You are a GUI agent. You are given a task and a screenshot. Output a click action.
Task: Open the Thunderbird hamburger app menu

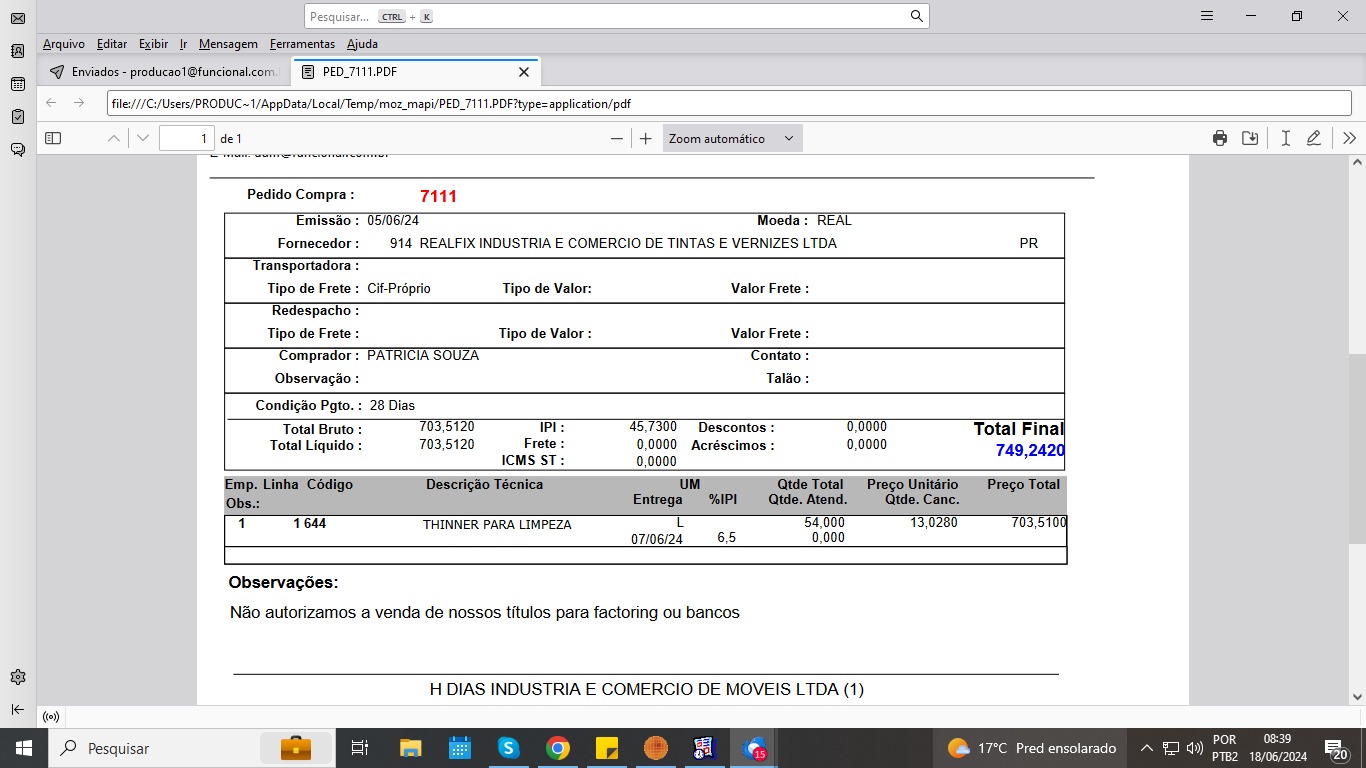1207,16
